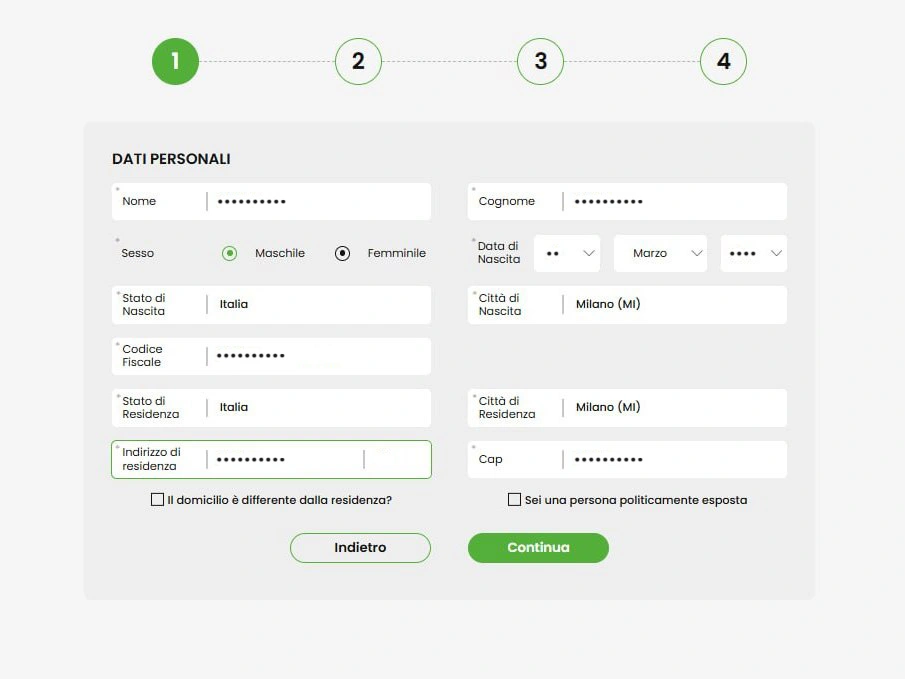
Task: Click the house number box beside Indirizzo
Action: pos(398,460)
